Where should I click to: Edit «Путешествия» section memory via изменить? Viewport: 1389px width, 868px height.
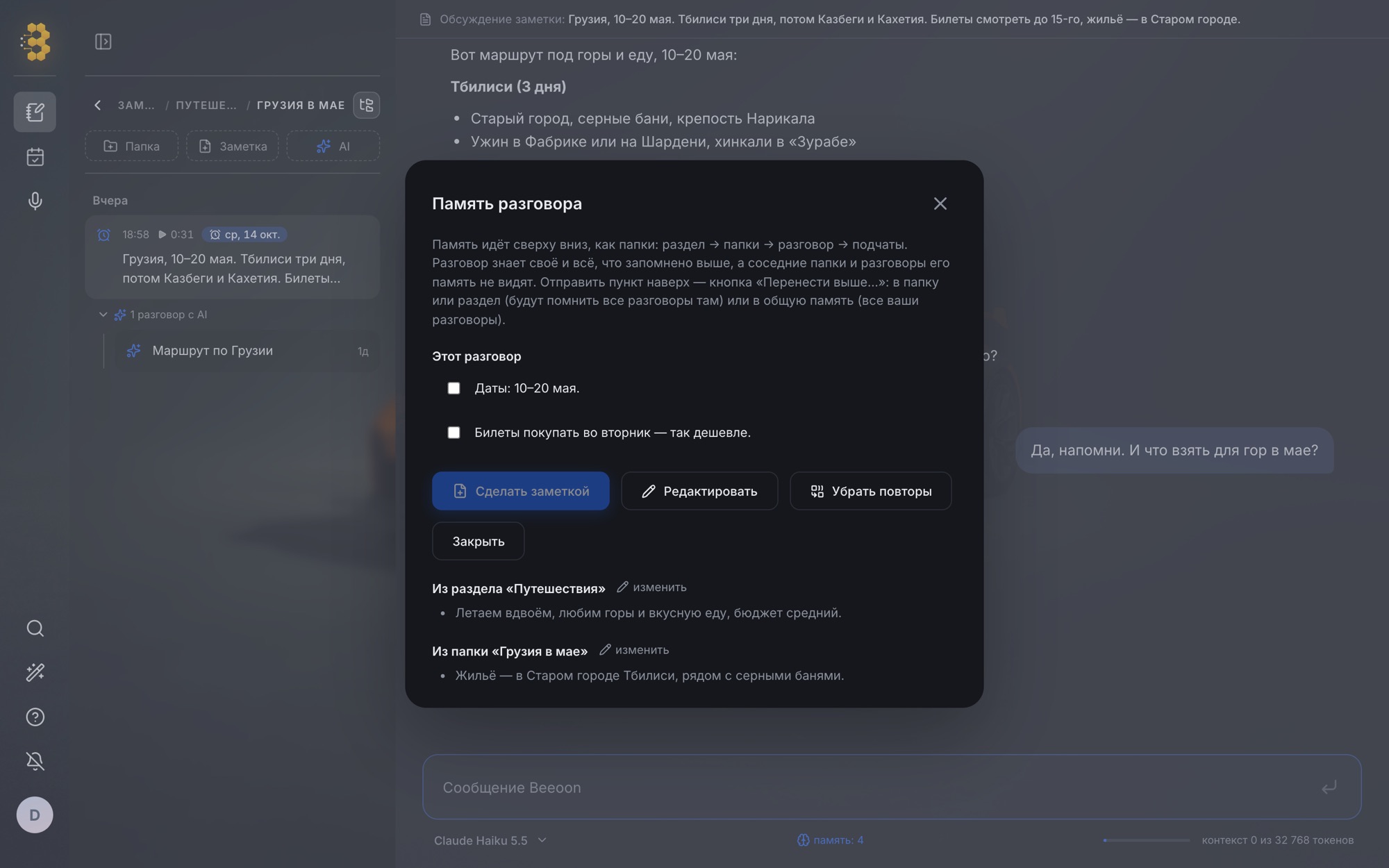651,587
